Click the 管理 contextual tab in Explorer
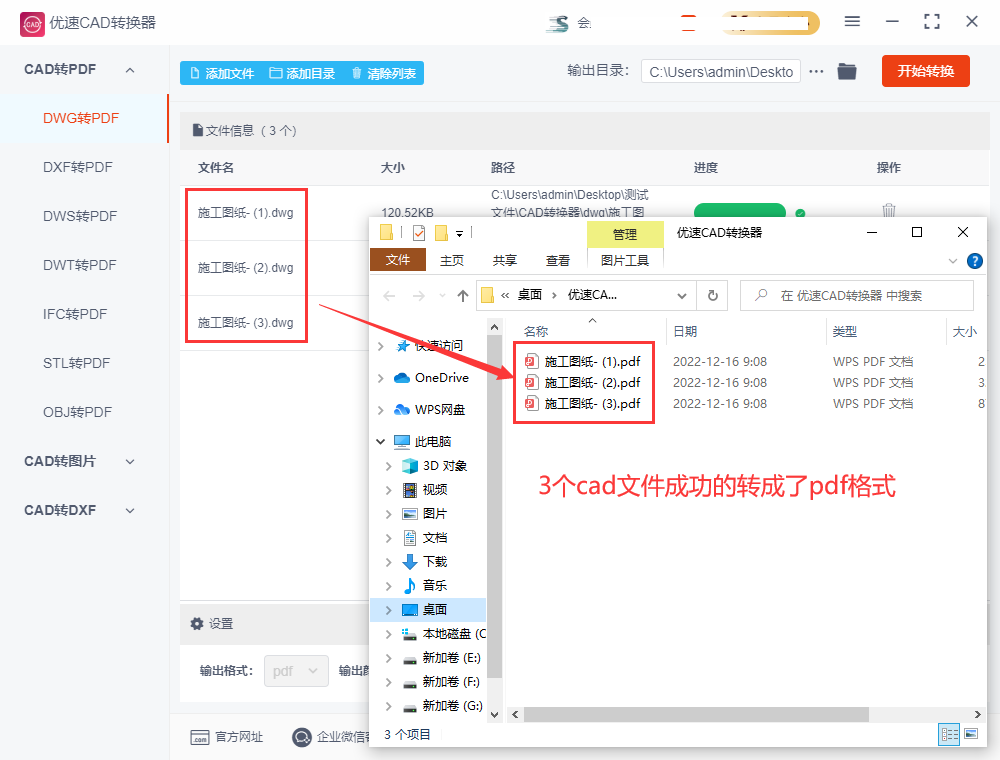The height and width of the screenshot is (760, 1000). [x=624, y=234]
